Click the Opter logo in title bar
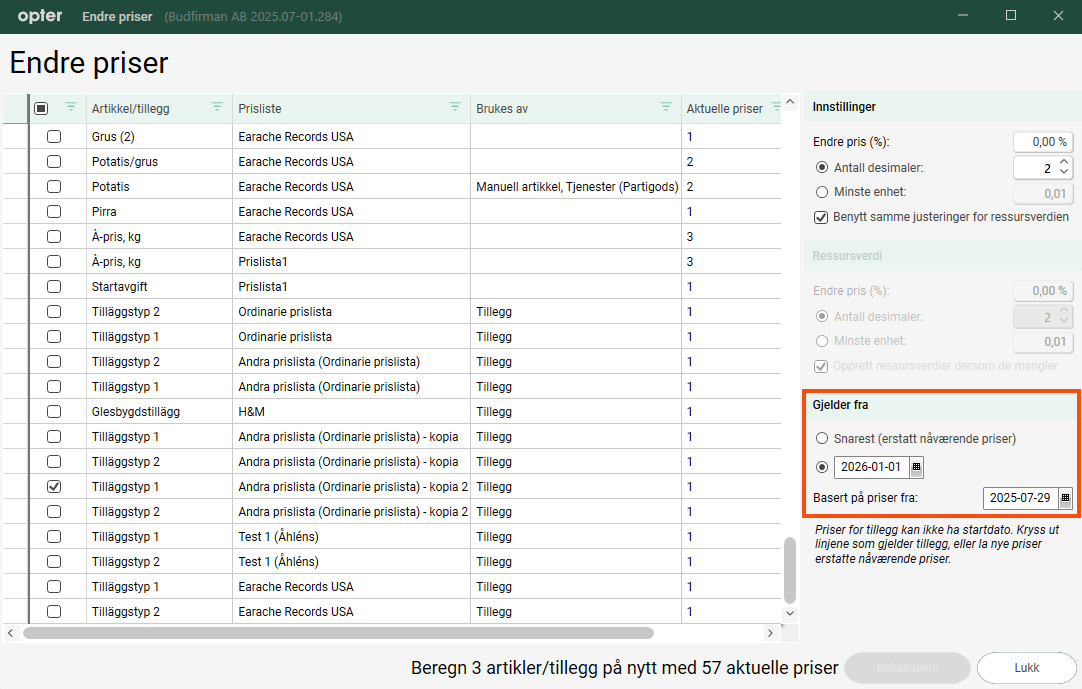This screenshot has width=1082, height=689. tap(40, 16)
